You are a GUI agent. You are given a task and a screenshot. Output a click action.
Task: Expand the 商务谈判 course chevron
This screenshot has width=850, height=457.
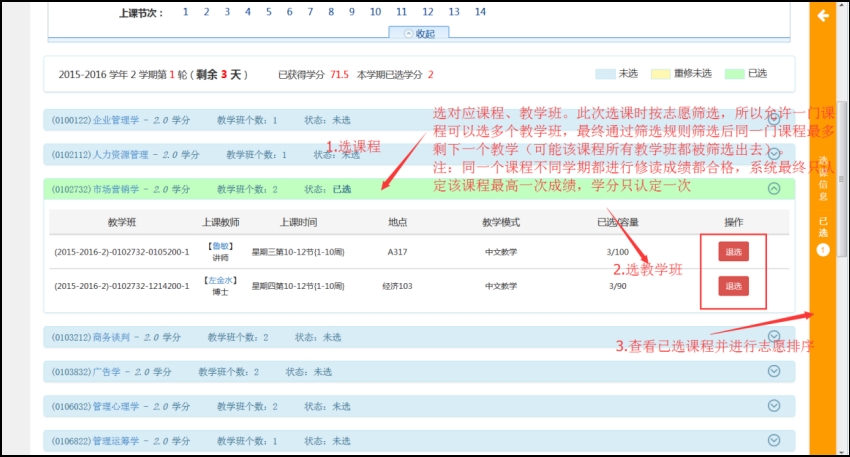[773, 337]
